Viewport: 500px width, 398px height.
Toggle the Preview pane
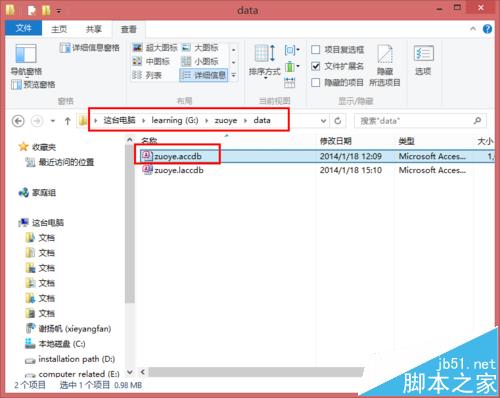(33, 85)
